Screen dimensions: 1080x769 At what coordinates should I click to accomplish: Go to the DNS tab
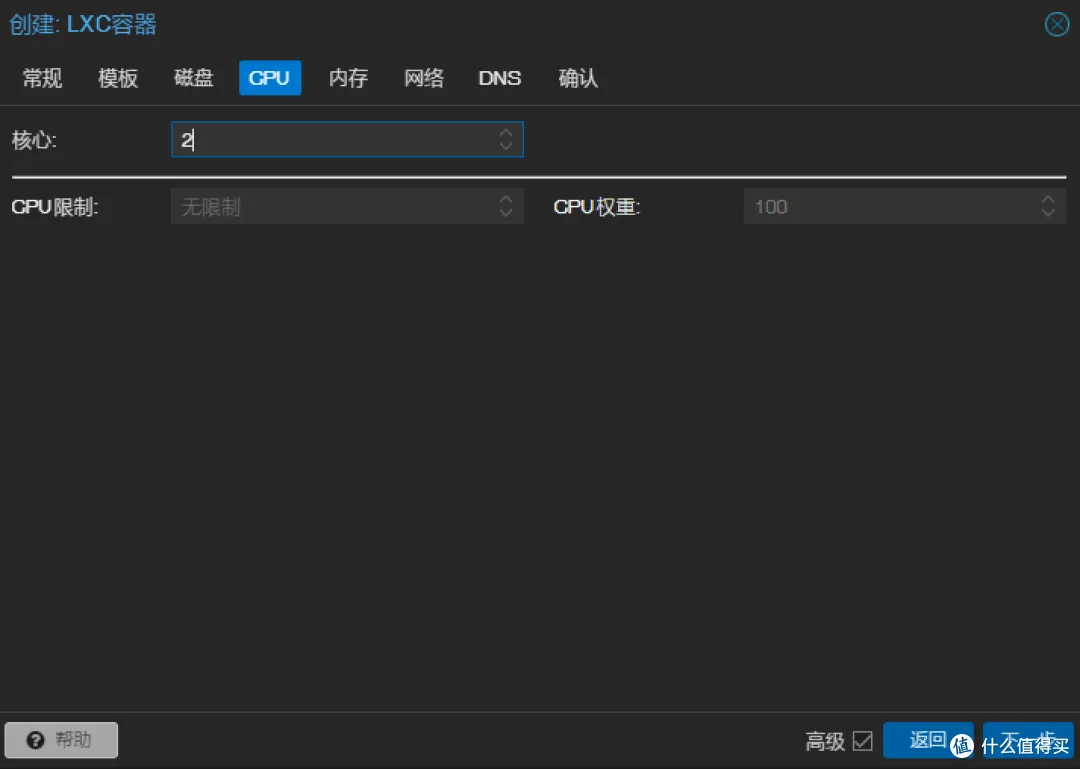tap(500, 78)
